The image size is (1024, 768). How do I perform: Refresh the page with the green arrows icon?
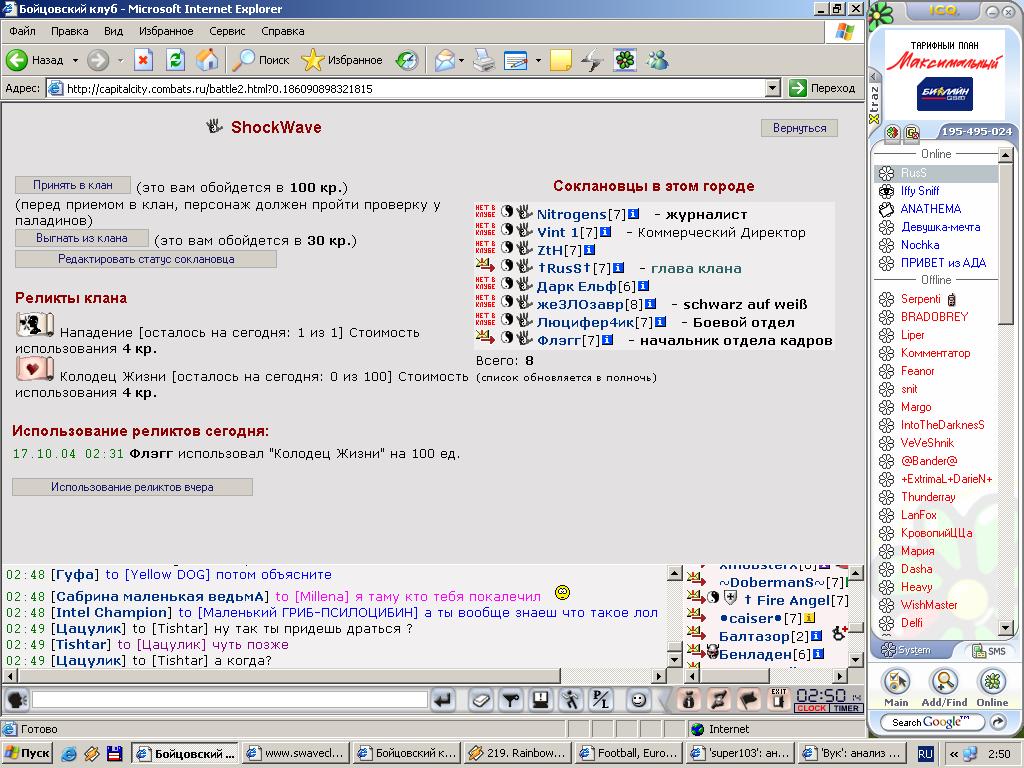click(x=175, y=60)
